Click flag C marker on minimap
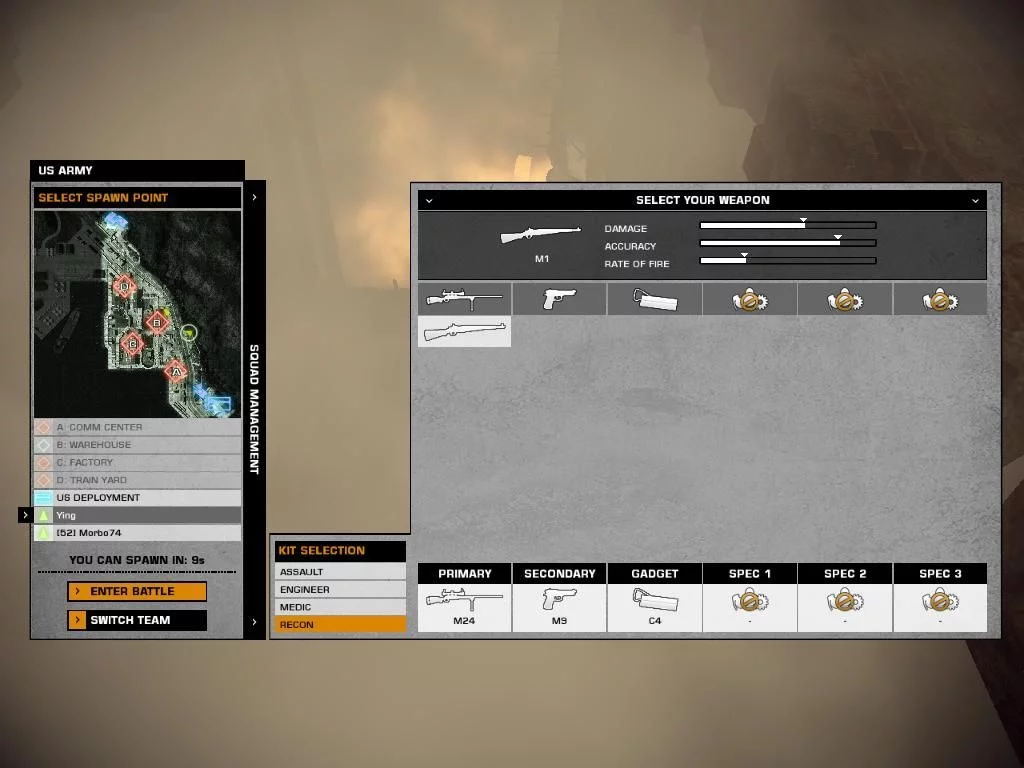This screenshot has width=1024, height=768. click(133, 344)
